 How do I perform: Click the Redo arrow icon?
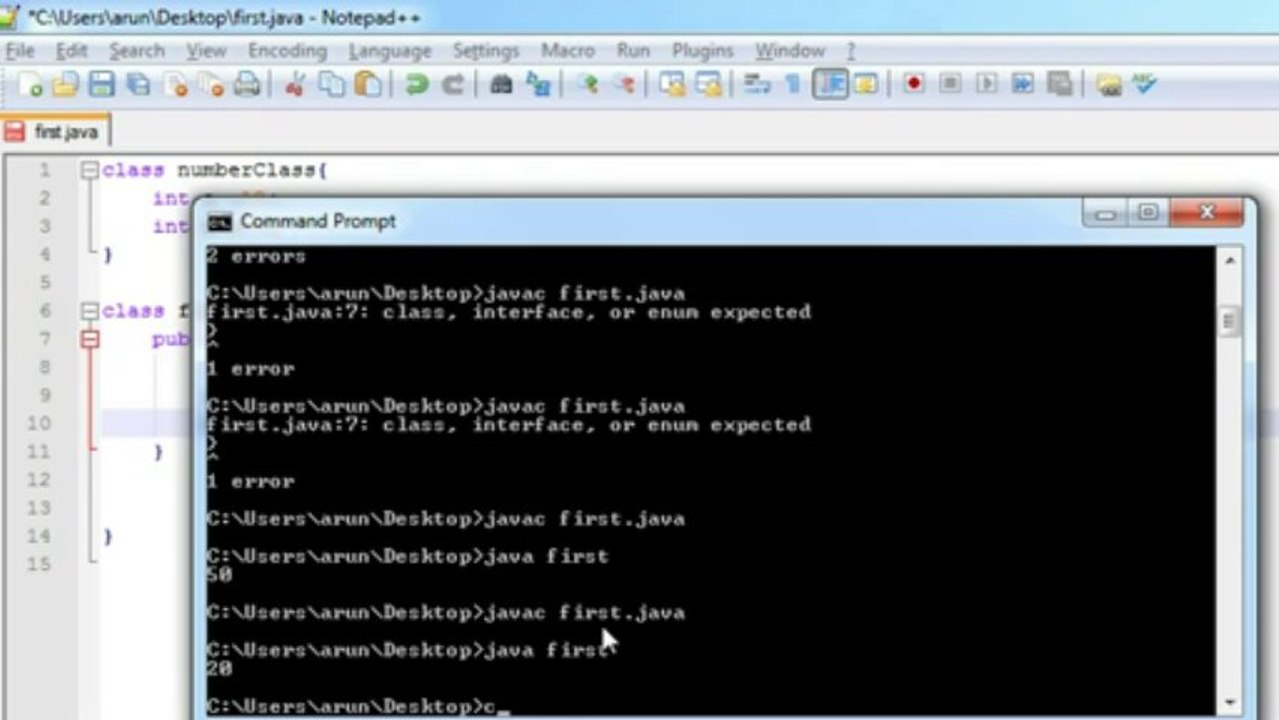[452, 85]
